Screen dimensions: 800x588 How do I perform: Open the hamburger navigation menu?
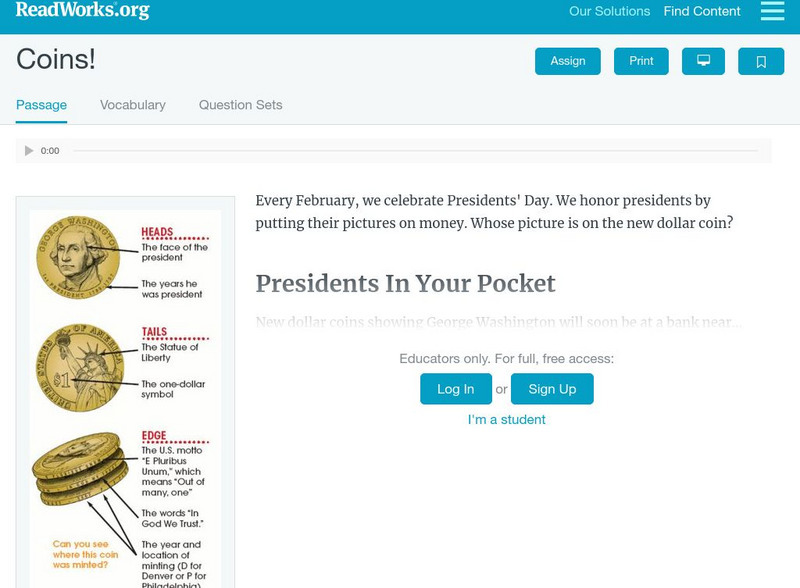pyautogui.click(x=772, y=12)
